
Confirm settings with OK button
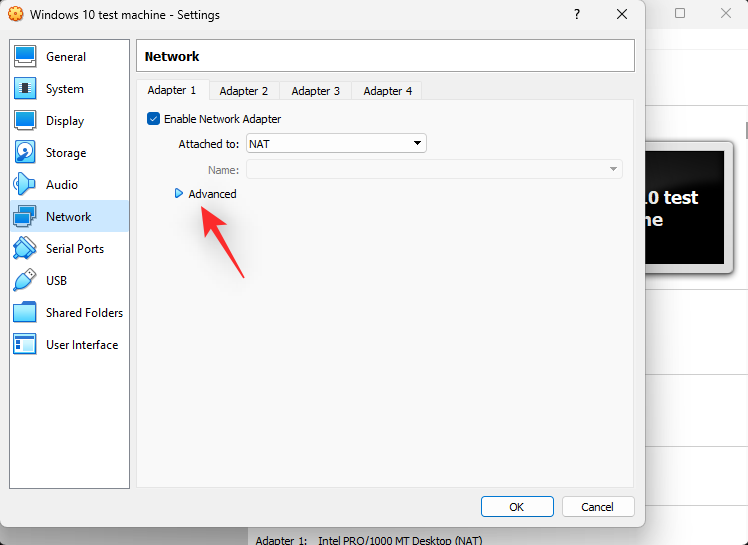[x=517, y=506]
